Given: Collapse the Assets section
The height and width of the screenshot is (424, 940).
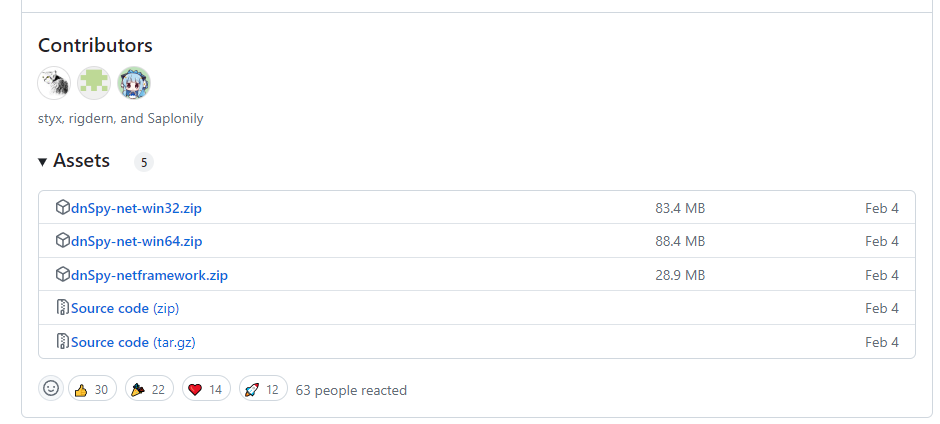Looking at the screenshot, I should click(x=43, y=161).
